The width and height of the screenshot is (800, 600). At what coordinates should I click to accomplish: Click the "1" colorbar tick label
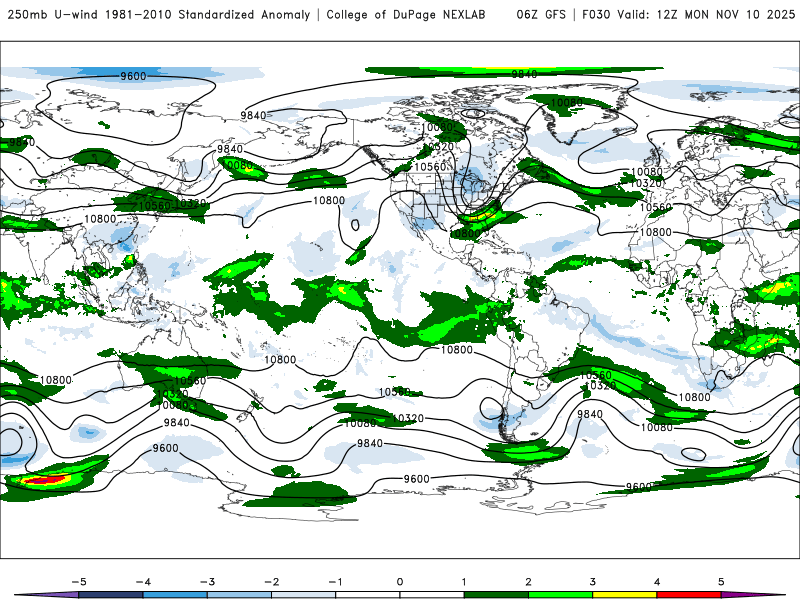pos(464,582)
